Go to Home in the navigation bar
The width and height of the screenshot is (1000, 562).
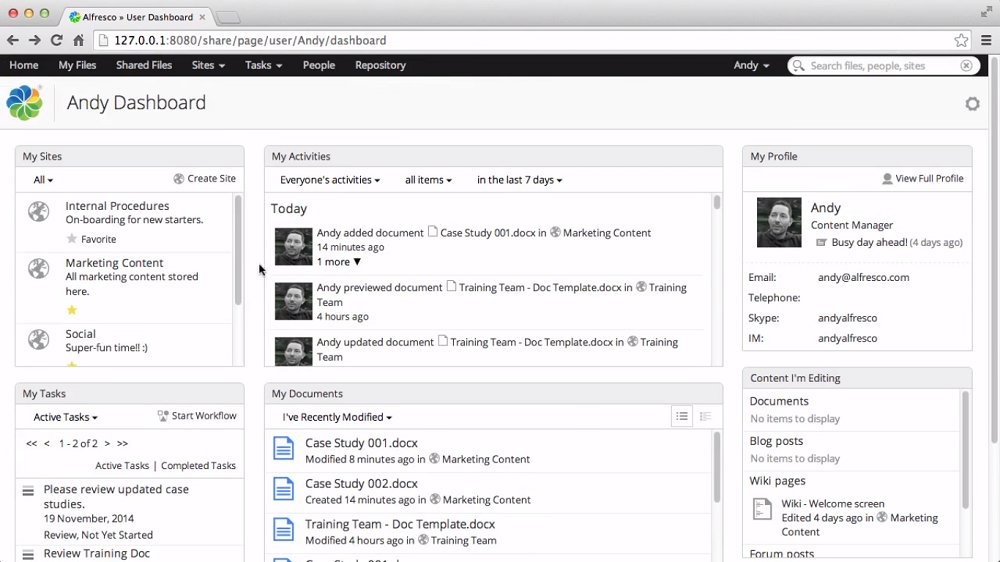click(24, 65)
